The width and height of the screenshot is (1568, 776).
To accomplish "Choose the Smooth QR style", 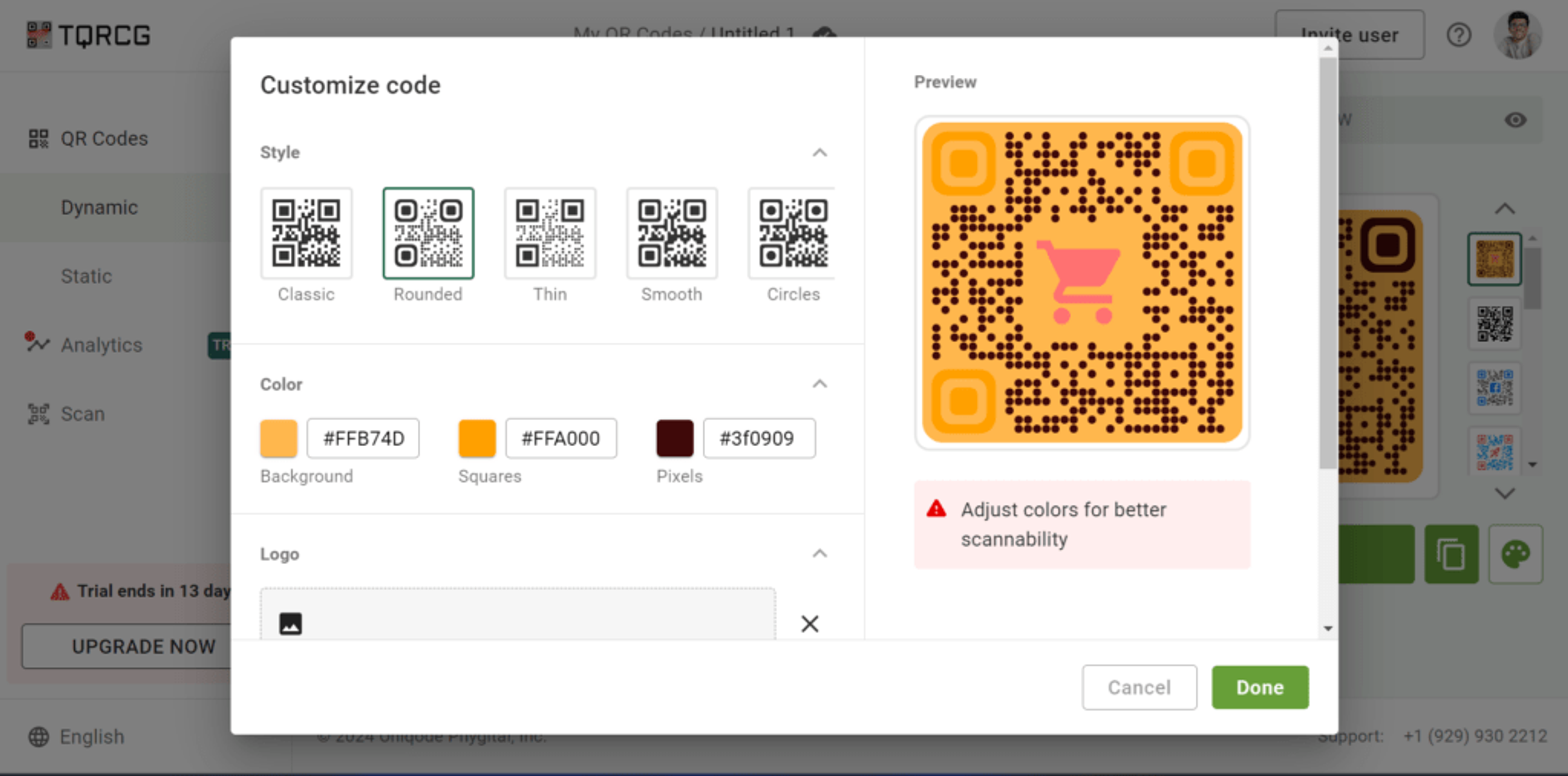I will [672, 233].
